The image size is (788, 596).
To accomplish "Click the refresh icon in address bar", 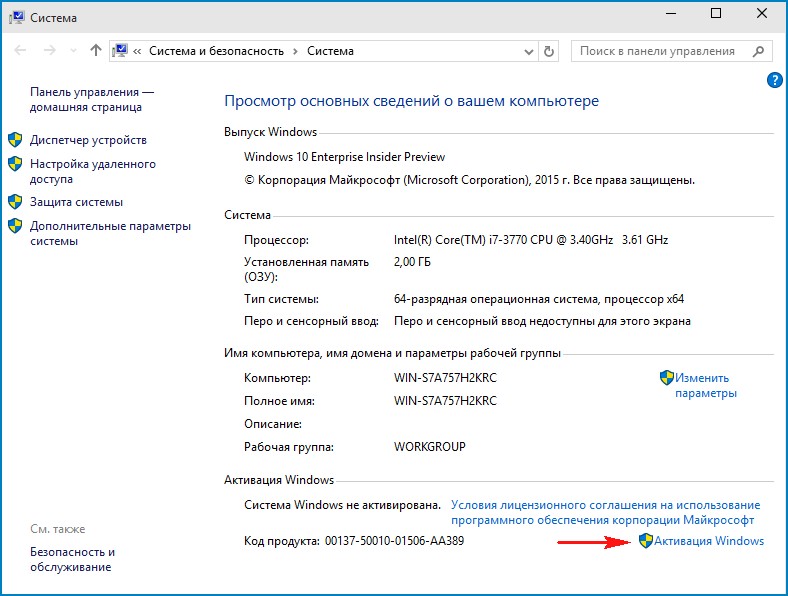I will 549,51.
